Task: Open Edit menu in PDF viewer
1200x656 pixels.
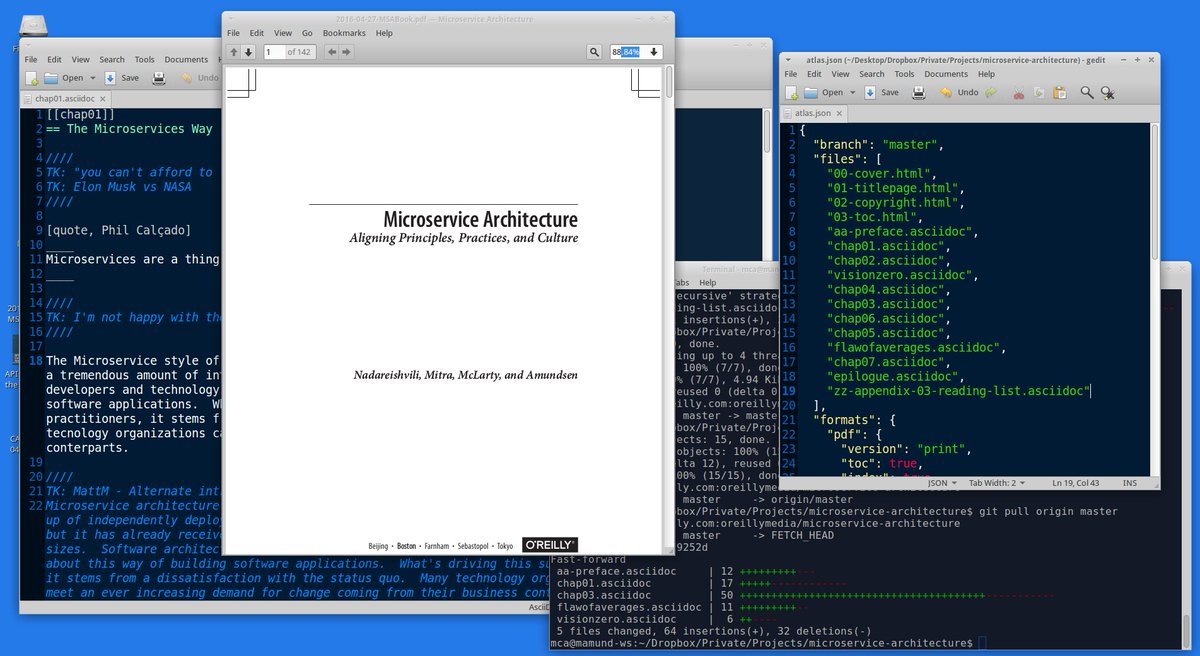Action: click(x=257, y=33)
